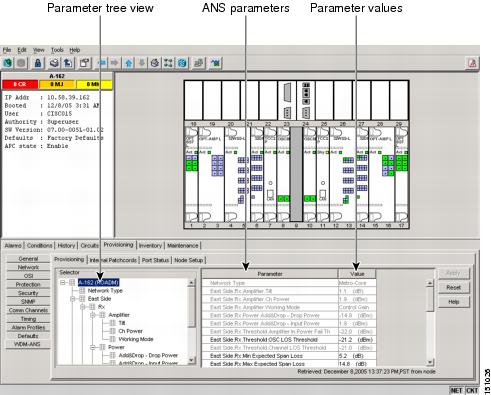This screenshot has width=491, height=395.
Task: Click the go-up home arrow icon
Action: [x=129, y=63]
